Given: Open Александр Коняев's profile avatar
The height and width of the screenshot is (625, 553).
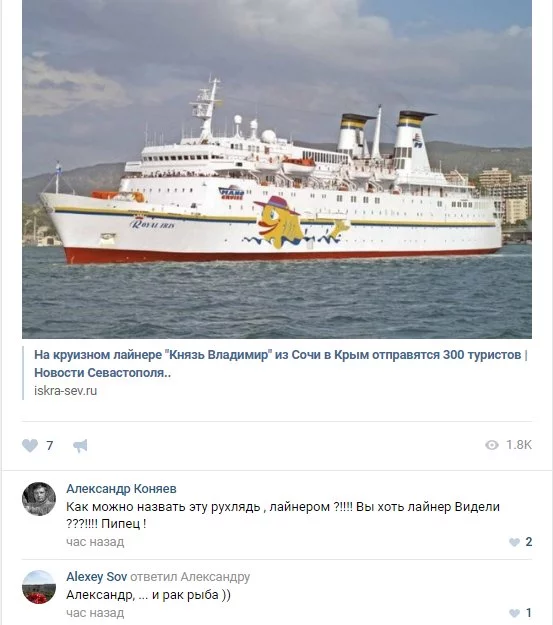Looking at the screenshot, I should (x=39, y=499).
